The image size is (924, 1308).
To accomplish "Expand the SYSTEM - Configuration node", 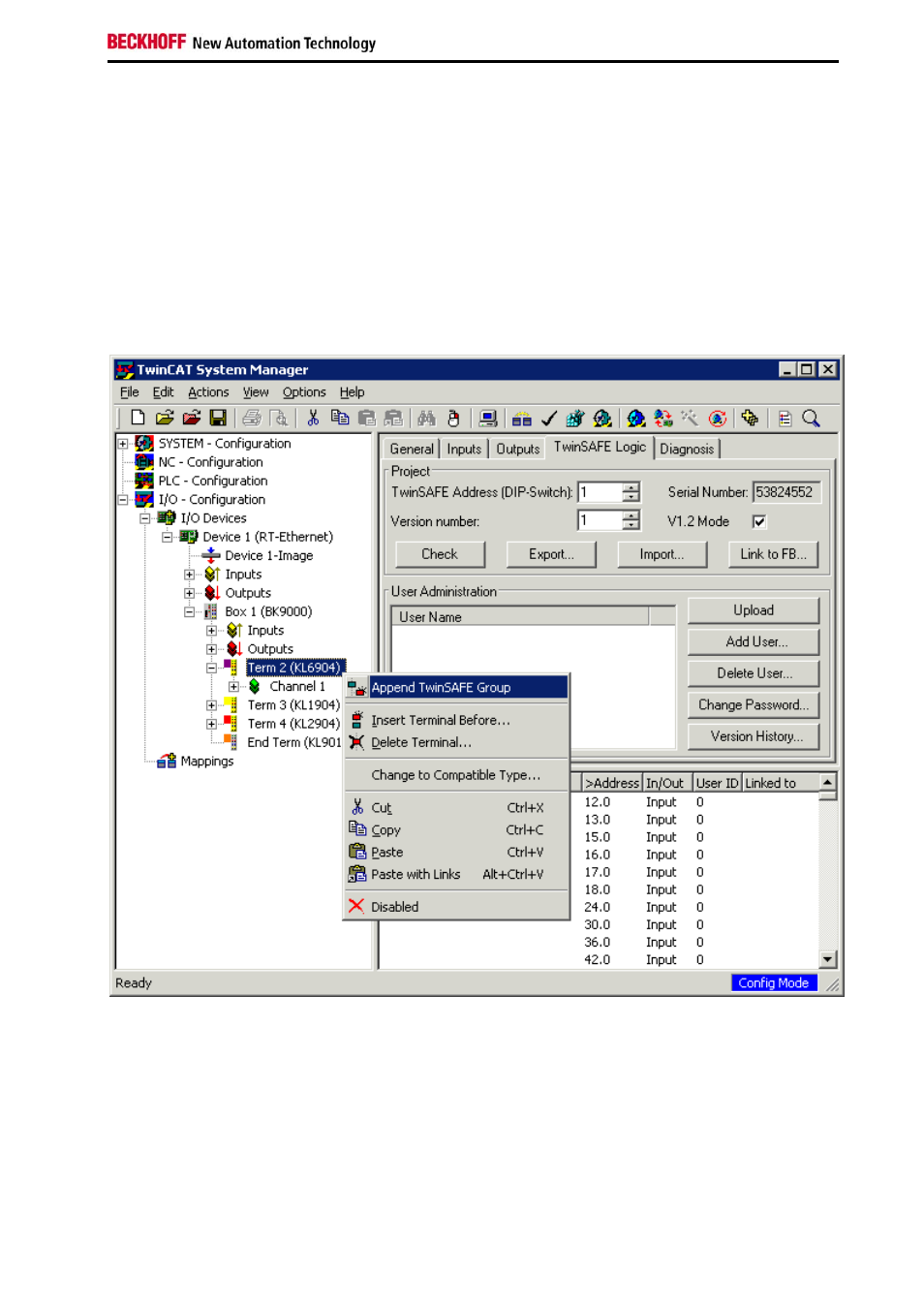I will click(x=123, y=444).
